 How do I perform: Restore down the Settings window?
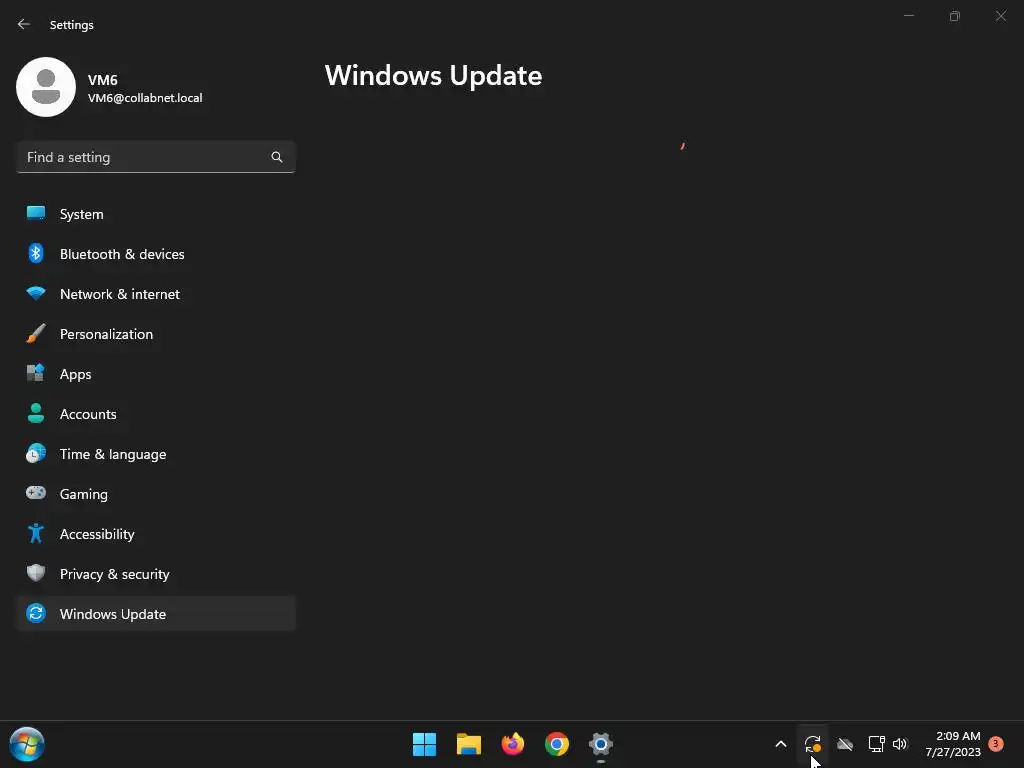coord(955,16)
